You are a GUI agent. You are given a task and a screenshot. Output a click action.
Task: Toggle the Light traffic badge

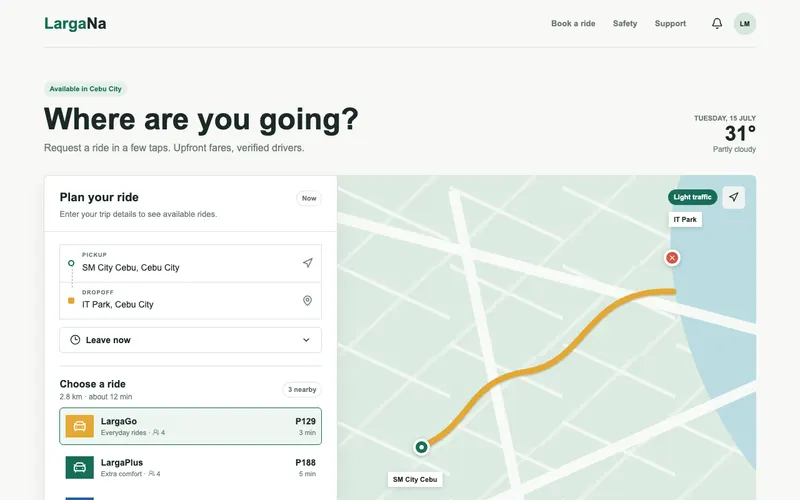click(x=692, y=197)
